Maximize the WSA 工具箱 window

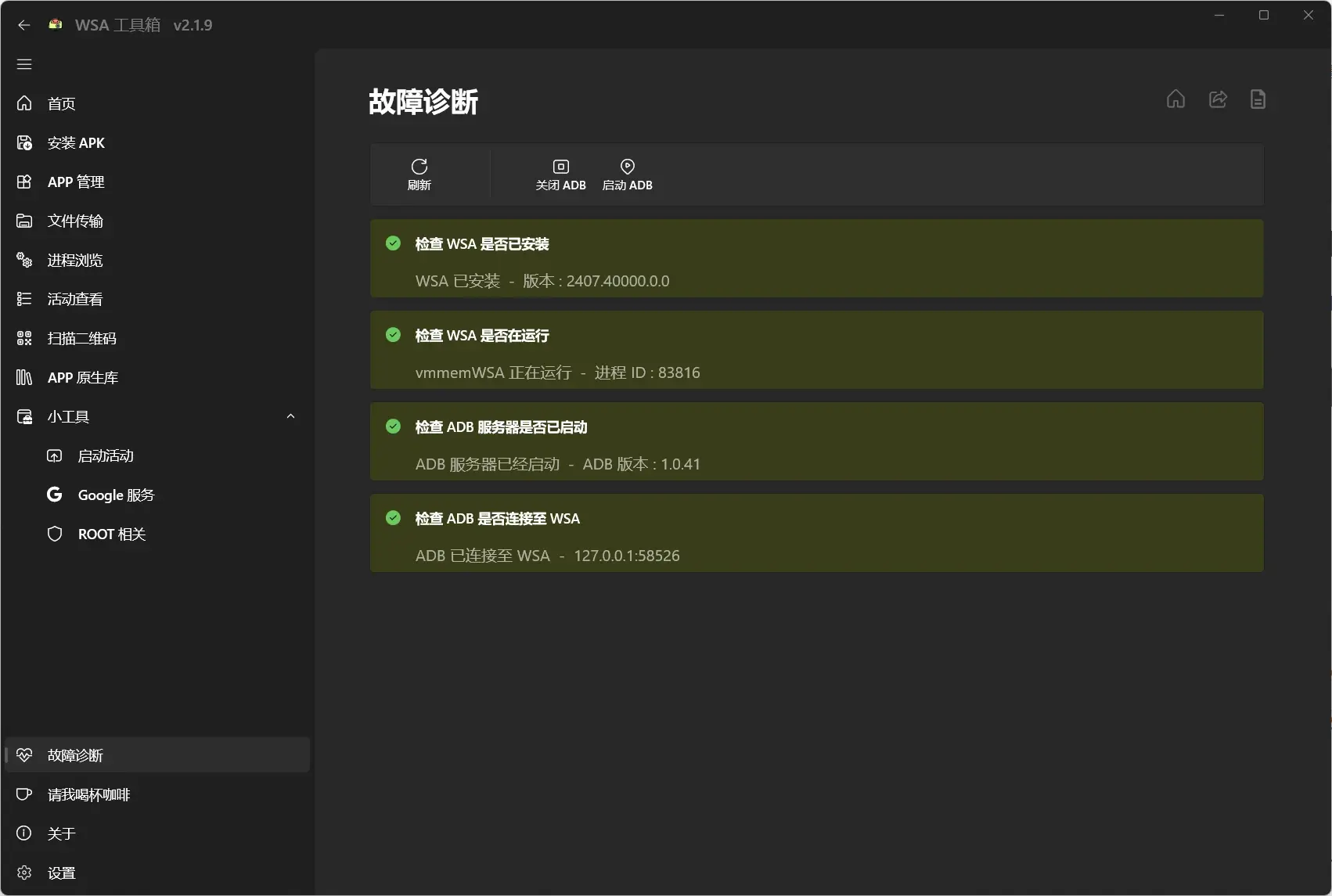pos(1264,15)
